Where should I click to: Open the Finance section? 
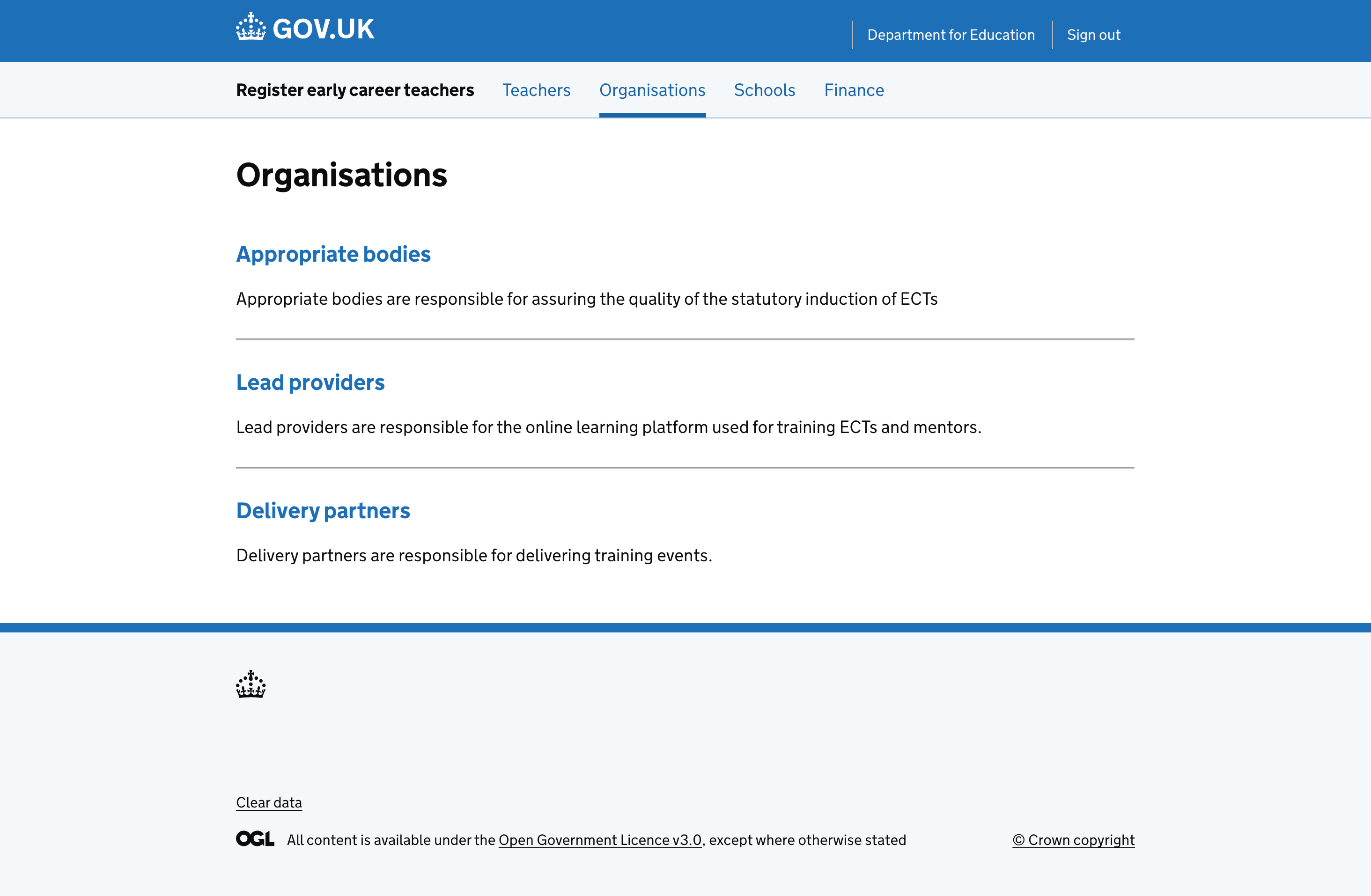coord(854,90)
